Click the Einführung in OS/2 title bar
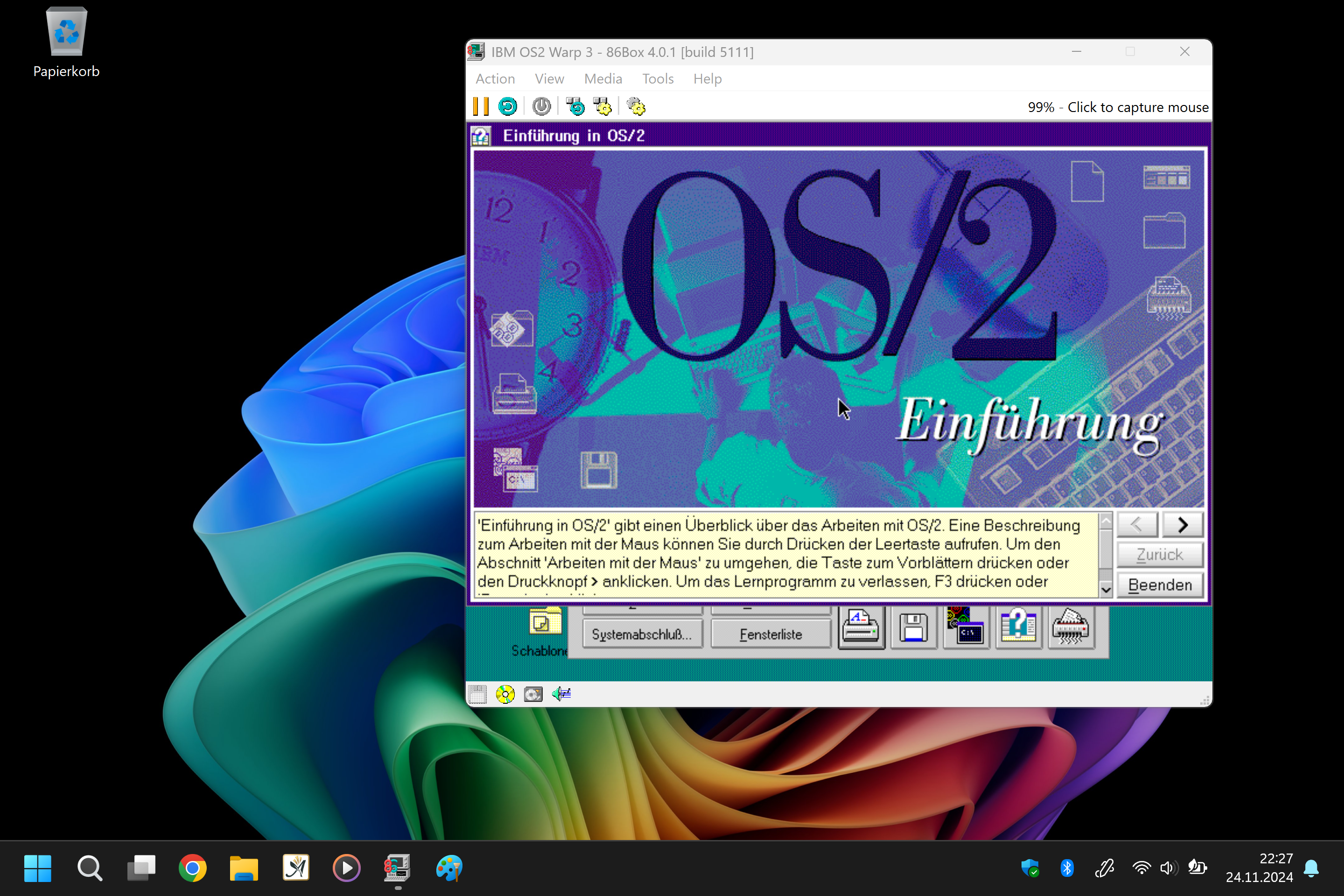 839,136
